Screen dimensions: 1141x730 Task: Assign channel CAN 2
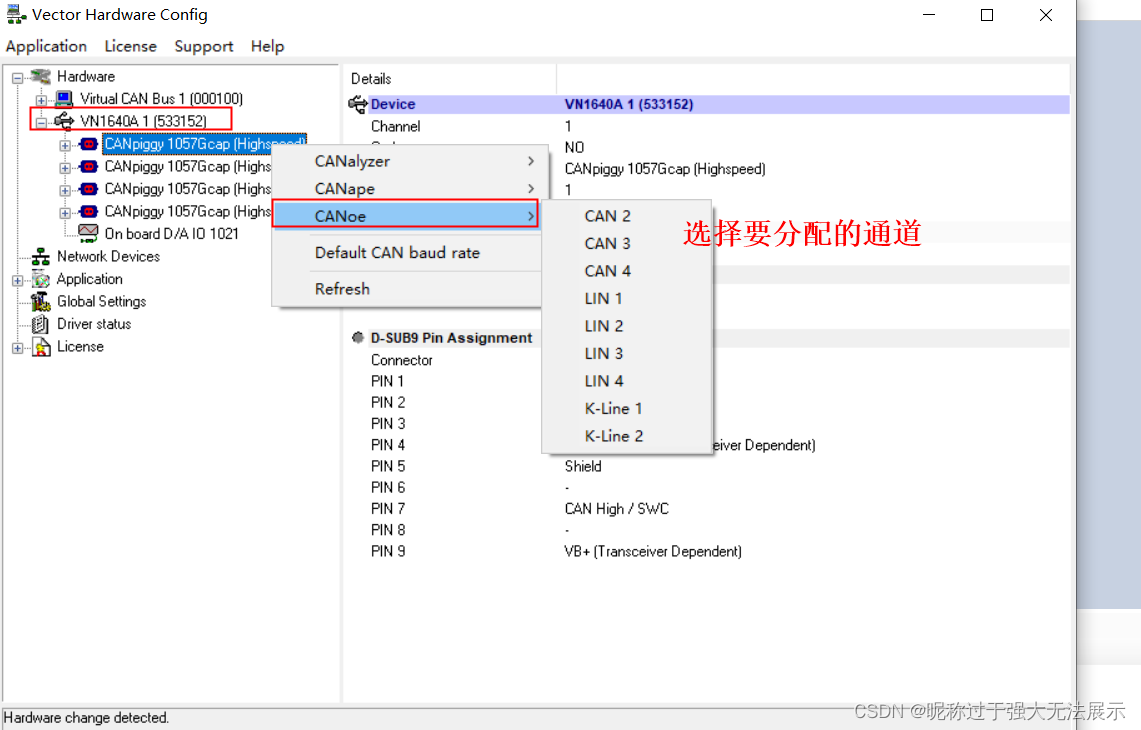click(x=627, y=216)
